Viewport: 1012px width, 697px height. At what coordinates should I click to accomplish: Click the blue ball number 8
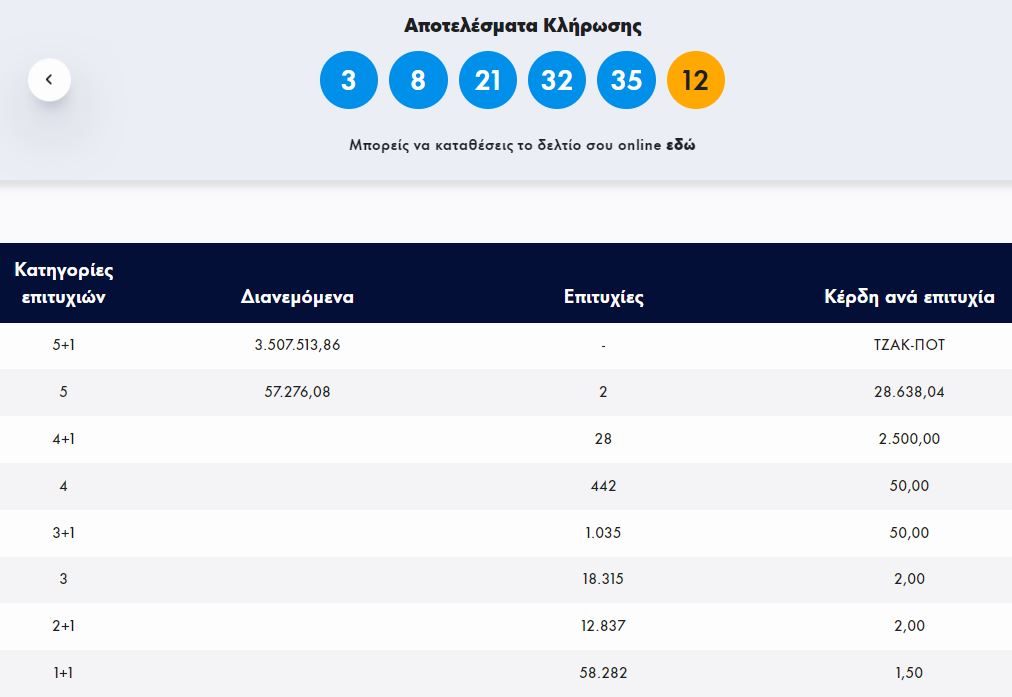(x=418, y=80)
